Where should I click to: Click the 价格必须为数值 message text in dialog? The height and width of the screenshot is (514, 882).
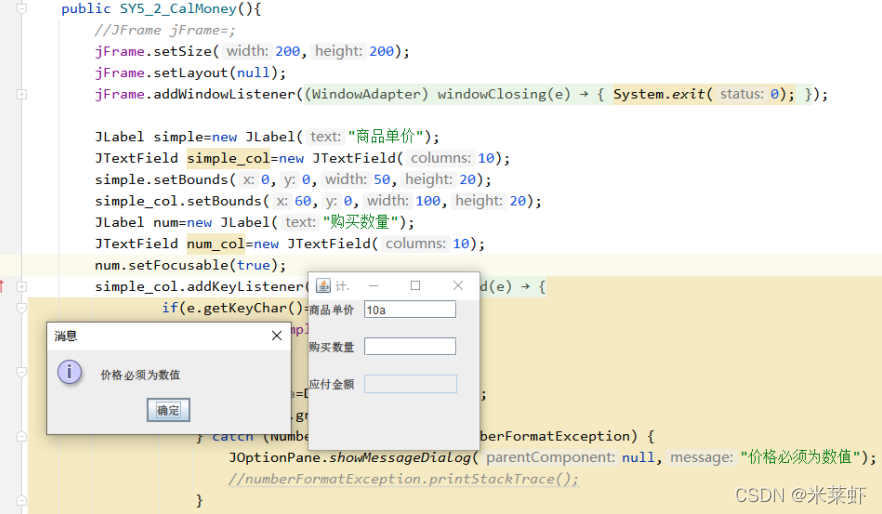pyautogui.click(x=140, y=375)
